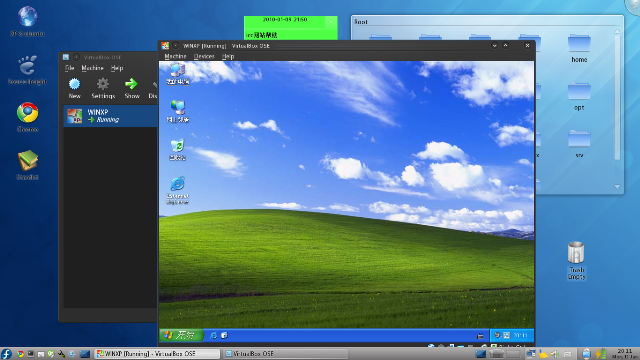Click the green Show arrow icon

131,84
